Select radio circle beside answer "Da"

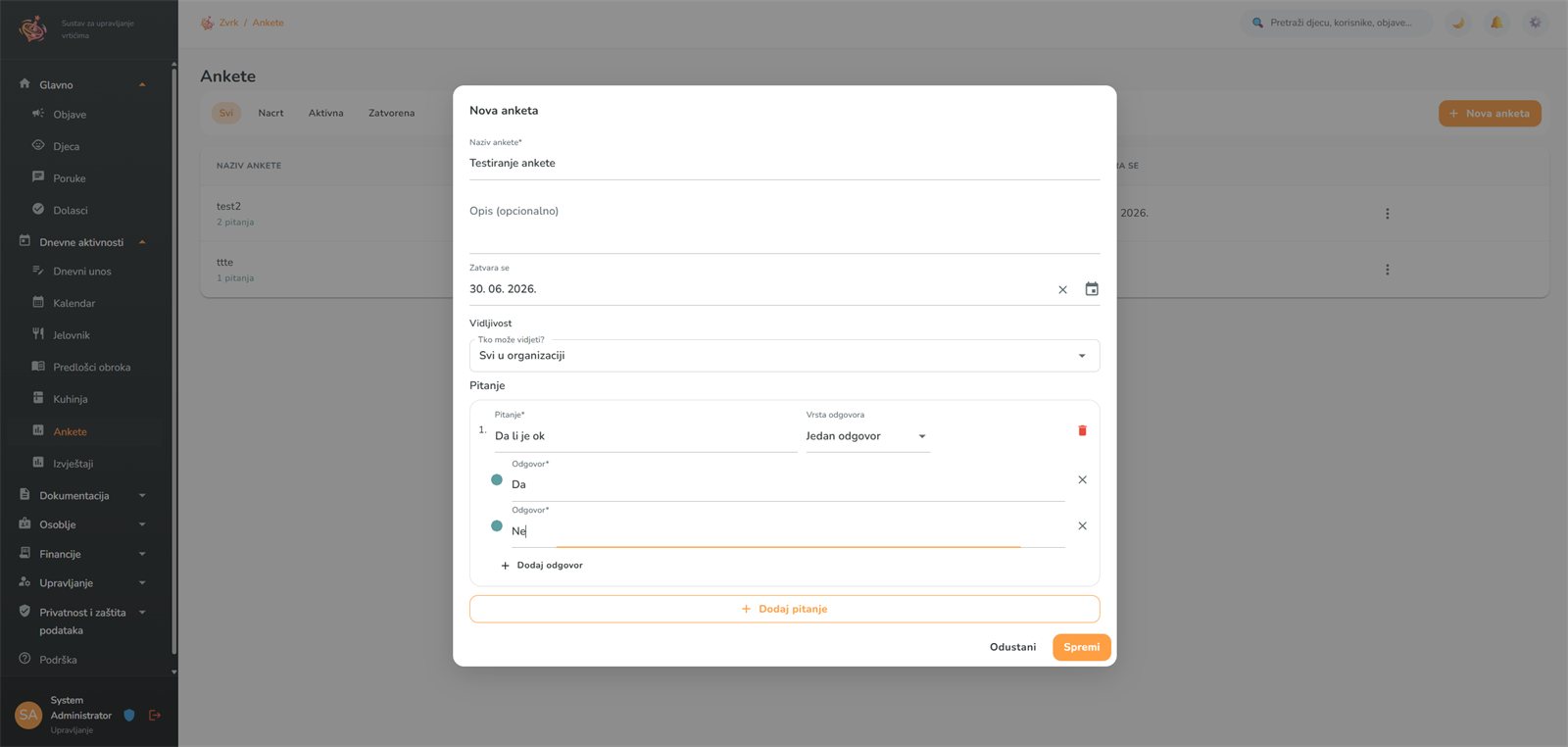[x=497, y=479]
